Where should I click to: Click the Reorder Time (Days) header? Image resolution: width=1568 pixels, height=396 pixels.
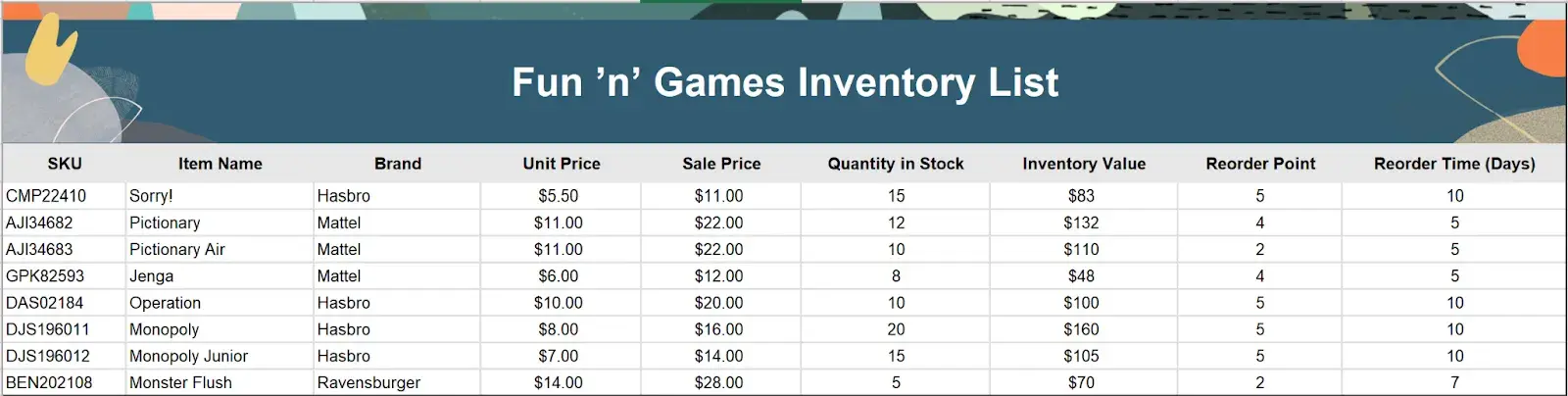pos(1454,164)
